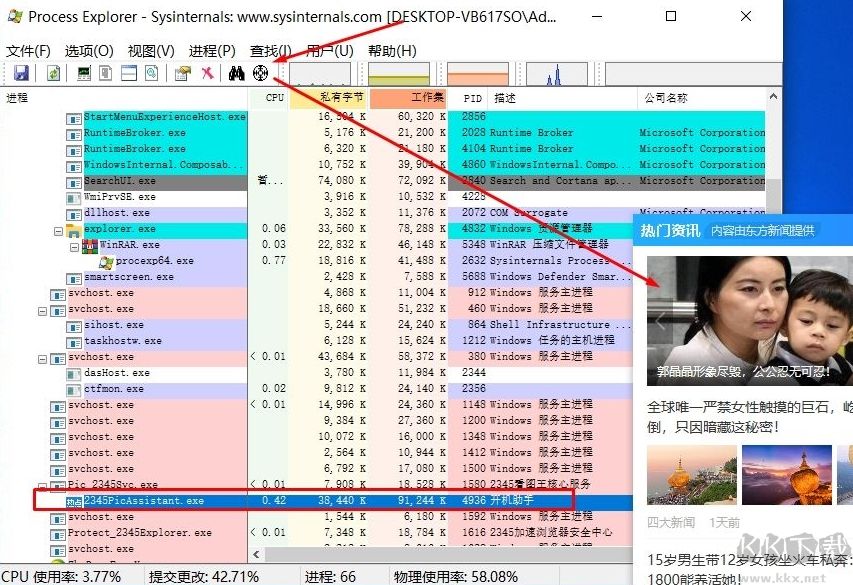This screenshot has height=585, width=853.
Task: Click the previous chevron on news carousel
Action: point(661,321)
